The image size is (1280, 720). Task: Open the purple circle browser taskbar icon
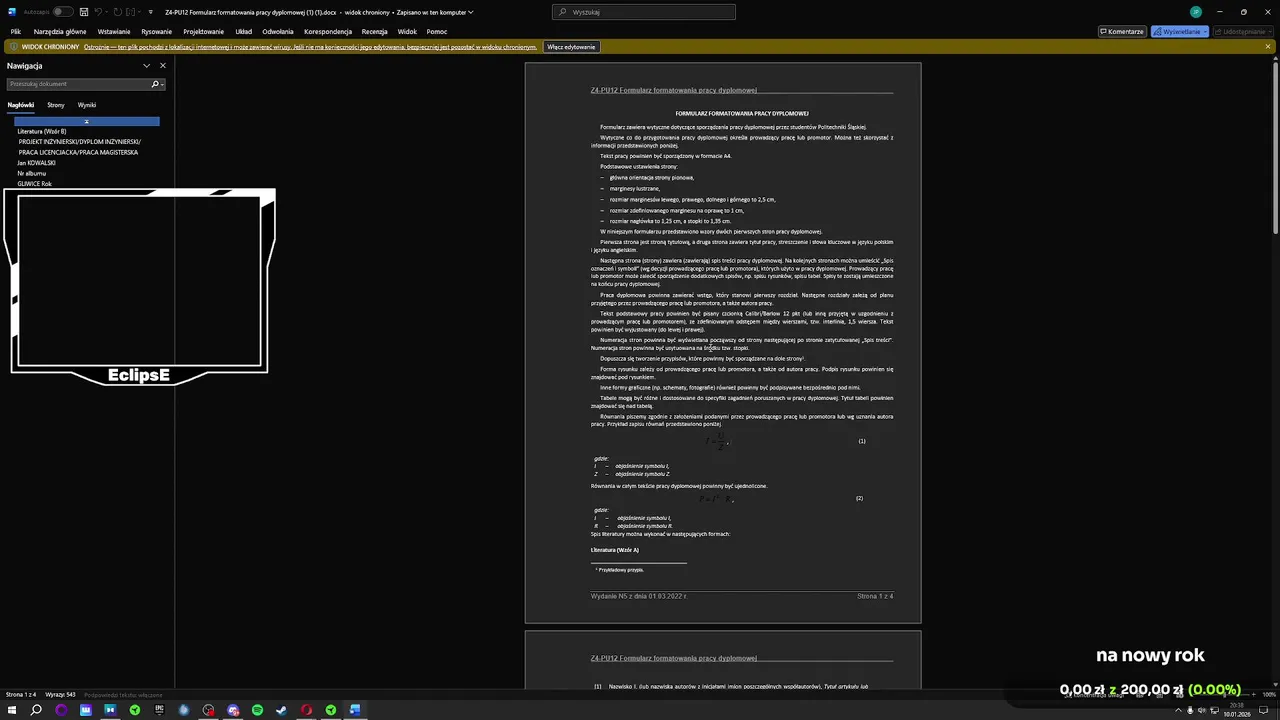click(x=61, y=710)
